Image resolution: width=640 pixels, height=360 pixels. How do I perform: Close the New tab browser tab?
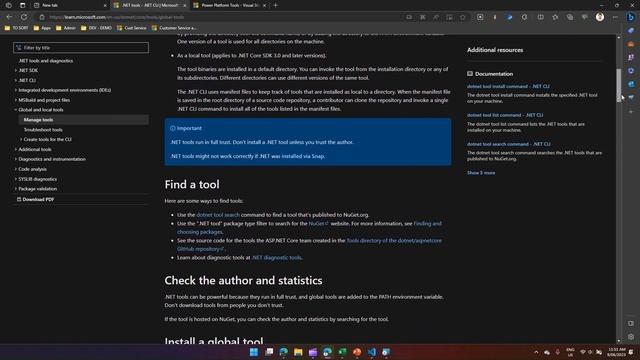(105, 5)
